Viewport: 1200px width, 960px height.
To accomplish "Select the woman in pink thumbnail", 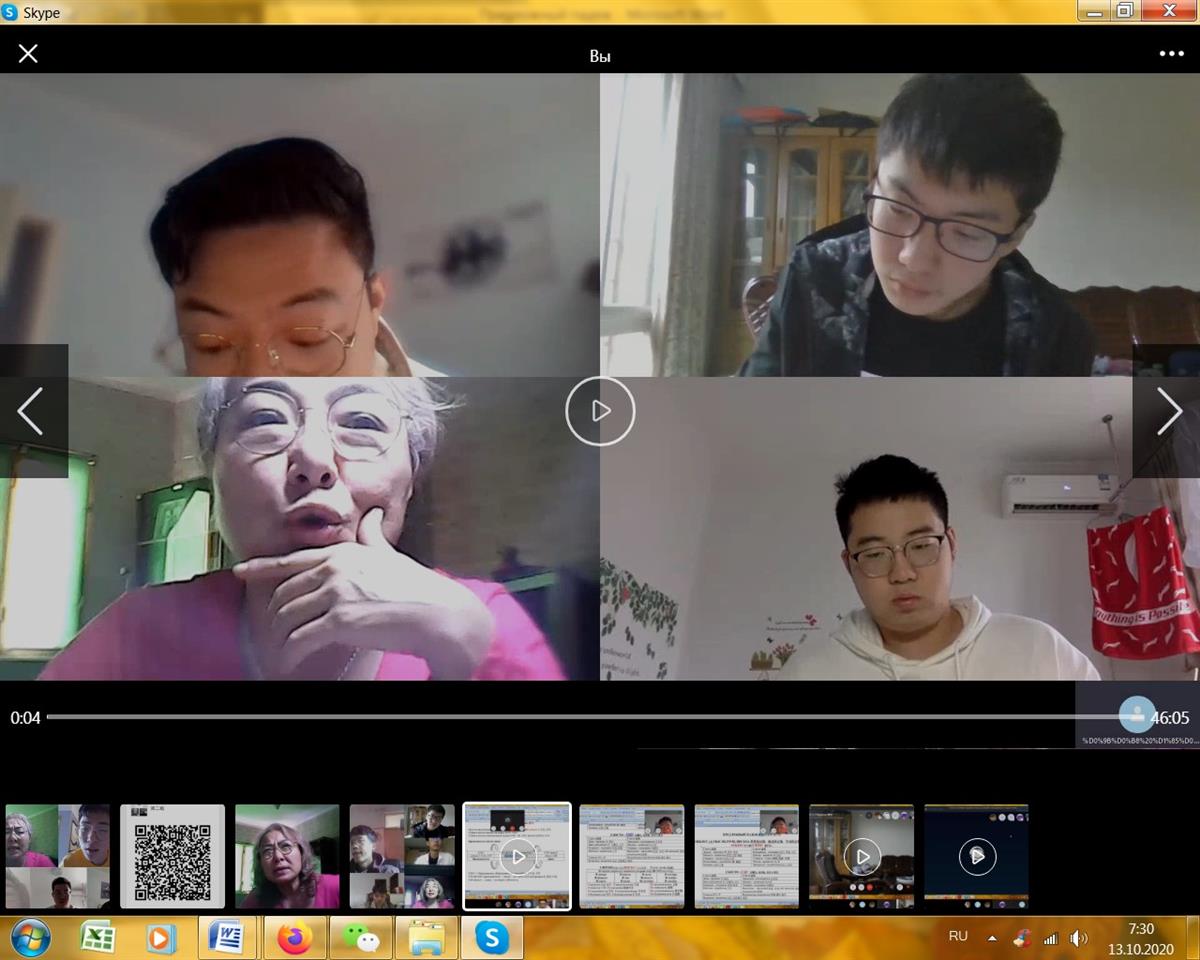I will [x=287, y=856].
